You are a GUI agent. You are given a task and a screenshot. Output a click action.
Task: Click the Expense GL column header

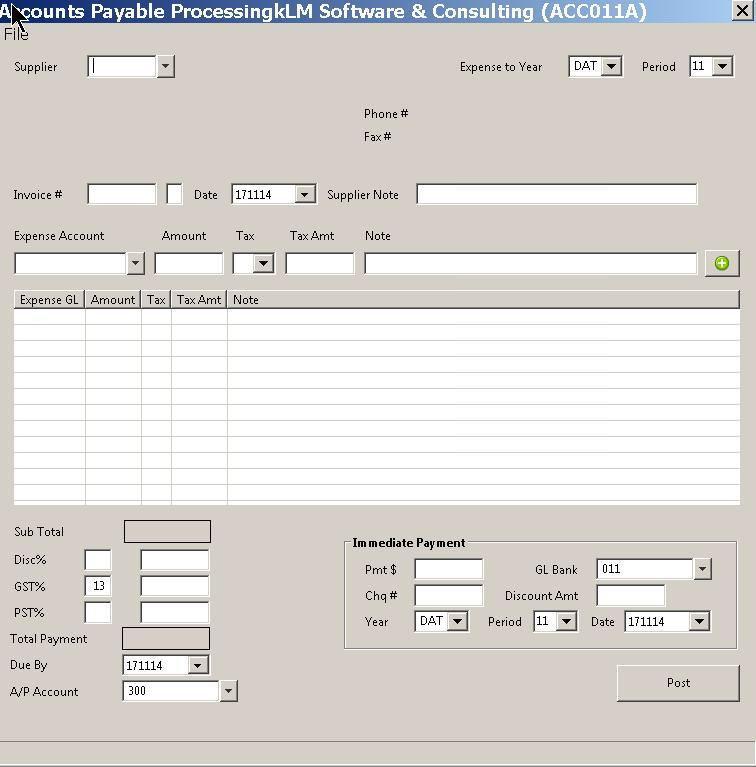click(x=49, y=300)
